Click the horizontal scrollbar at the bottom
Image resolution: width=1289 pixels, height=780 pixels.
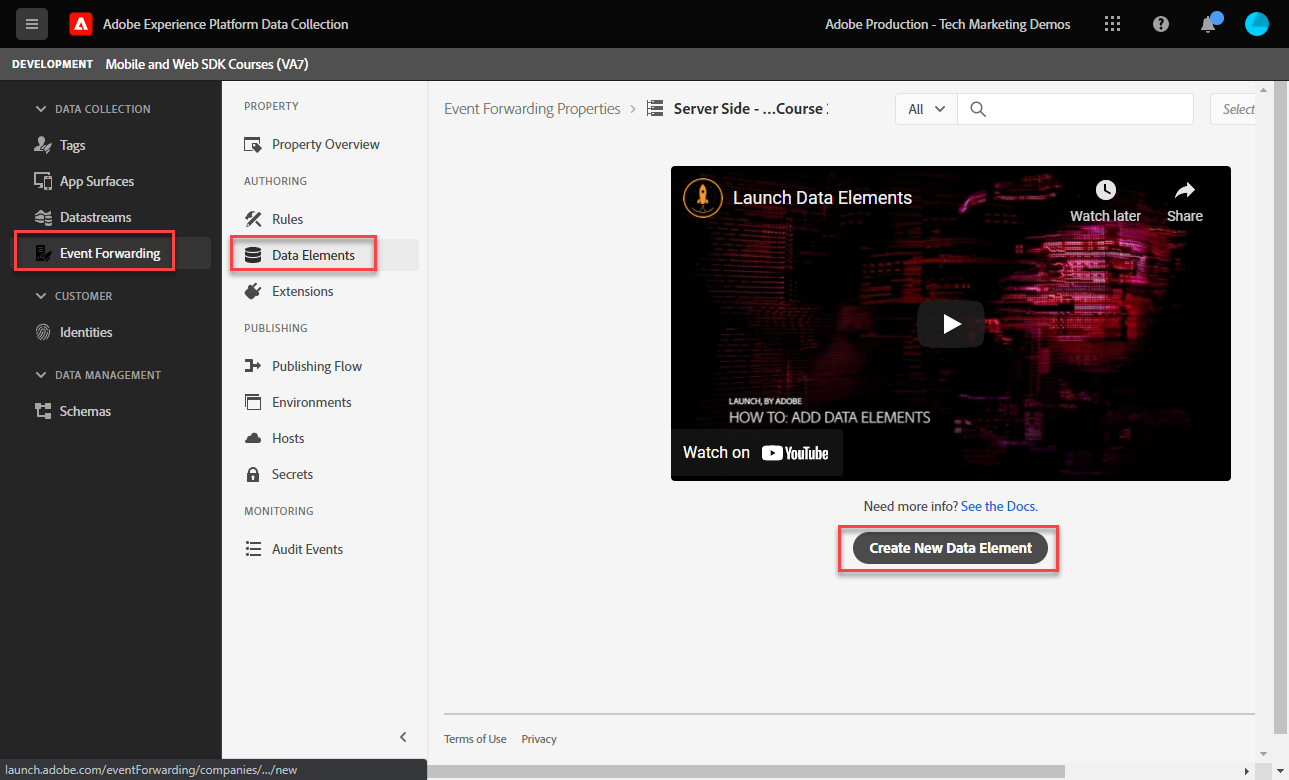745,771
